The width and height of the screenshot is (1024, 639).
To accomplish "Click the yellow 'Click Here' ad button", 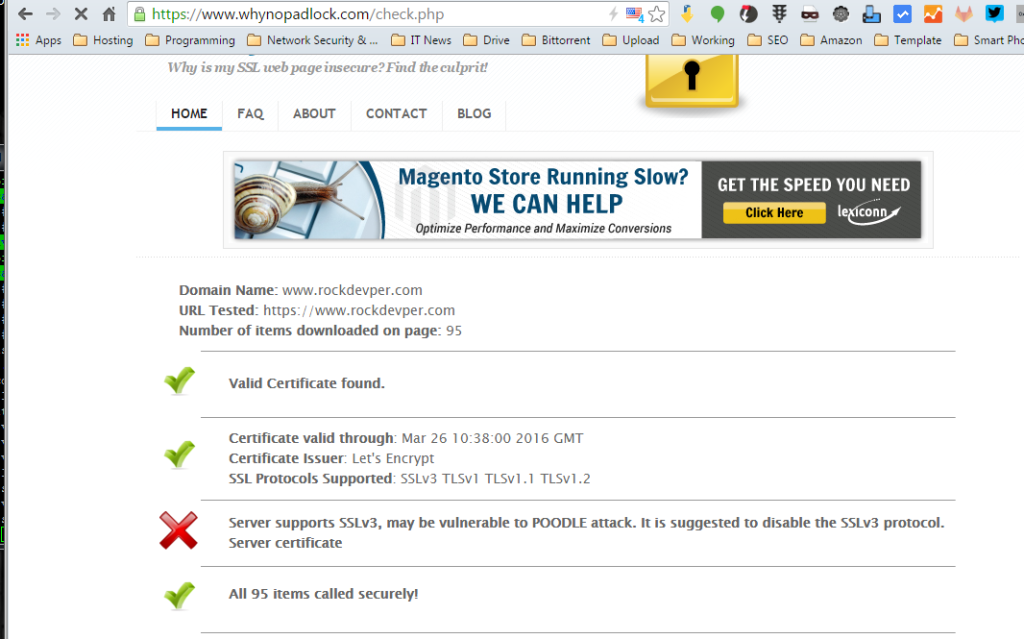I will (x=774, y=212).
